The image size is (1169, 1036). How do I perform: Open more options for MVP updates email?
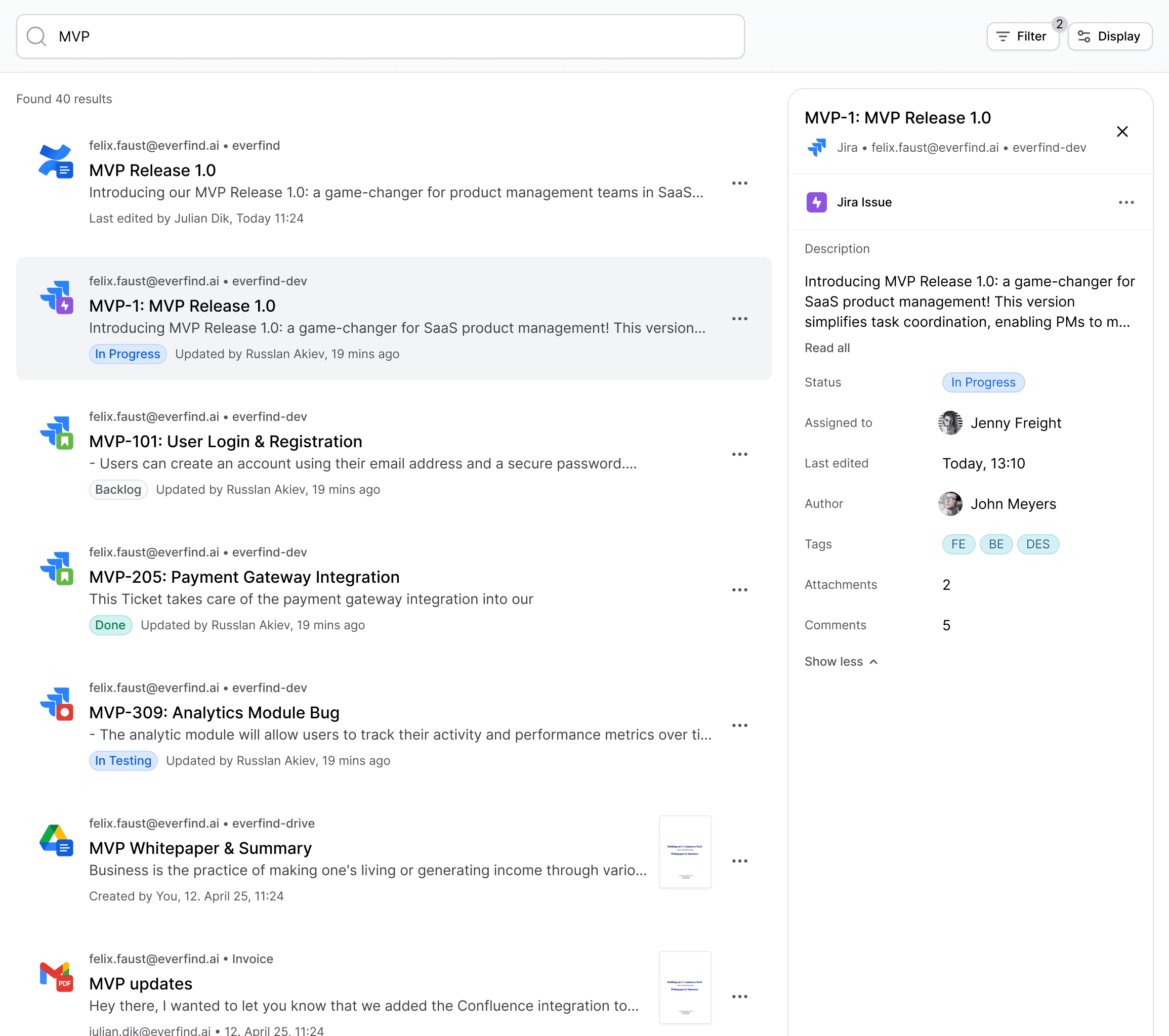[x=739, y=996]
